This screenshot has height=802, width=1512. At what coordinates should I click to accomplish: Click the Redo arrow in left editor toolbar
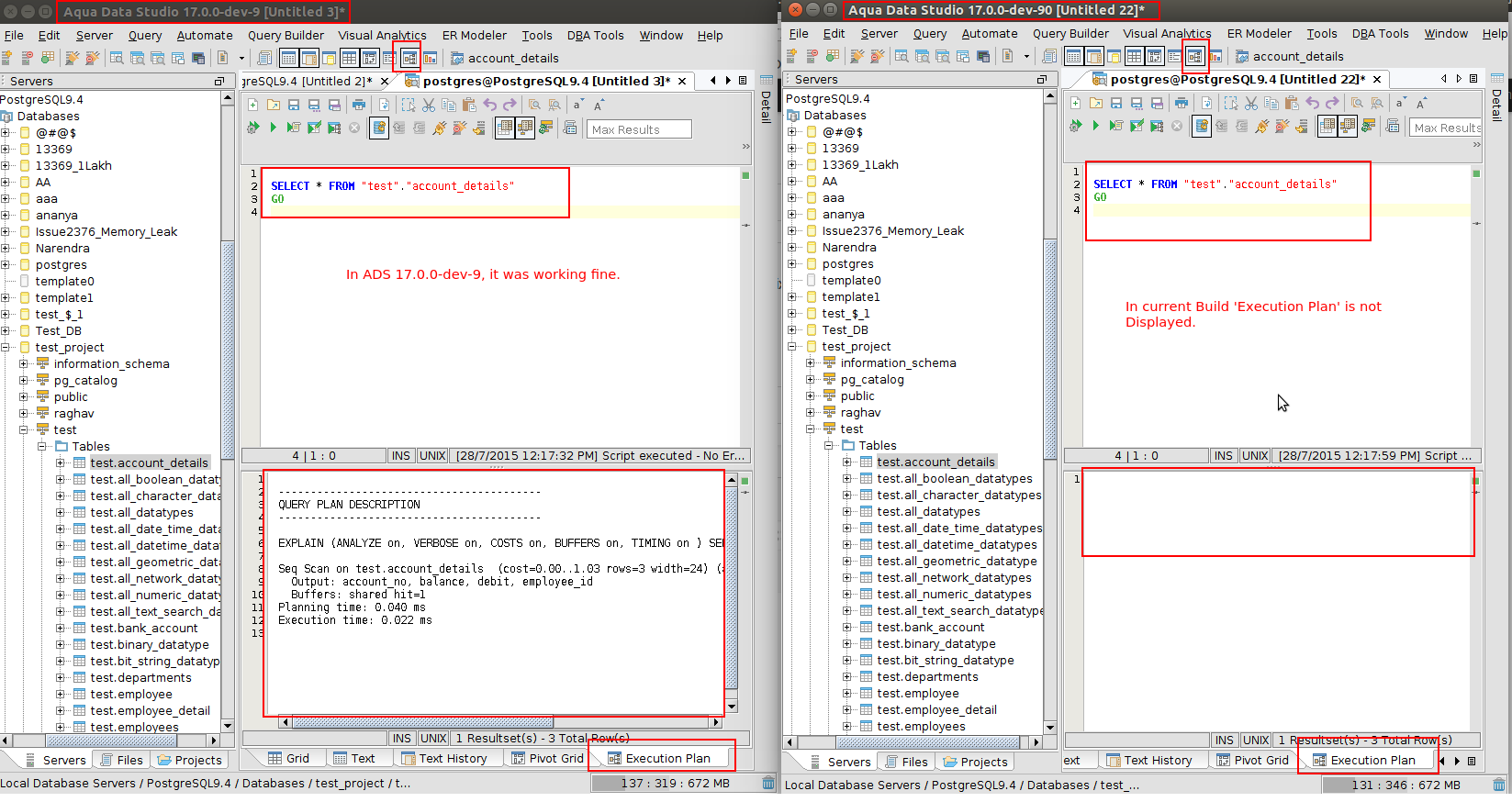510,105
